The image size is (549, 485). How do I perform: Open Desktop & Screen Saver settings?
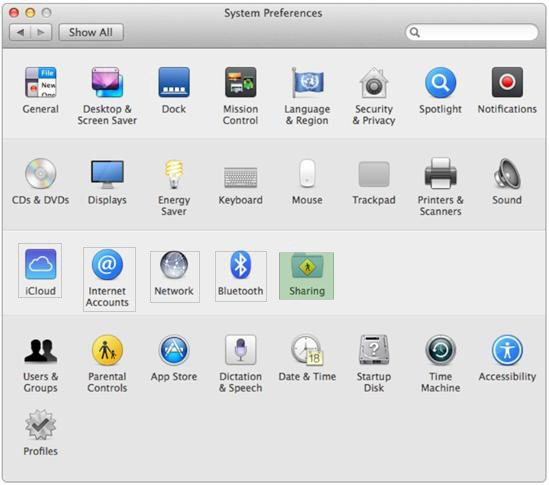107,96
